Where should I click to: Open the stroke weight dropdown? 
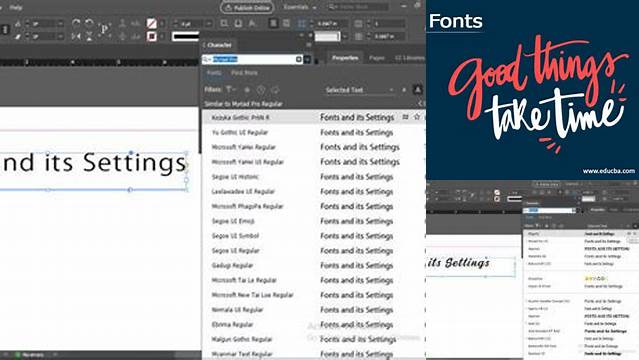(208, 24)
